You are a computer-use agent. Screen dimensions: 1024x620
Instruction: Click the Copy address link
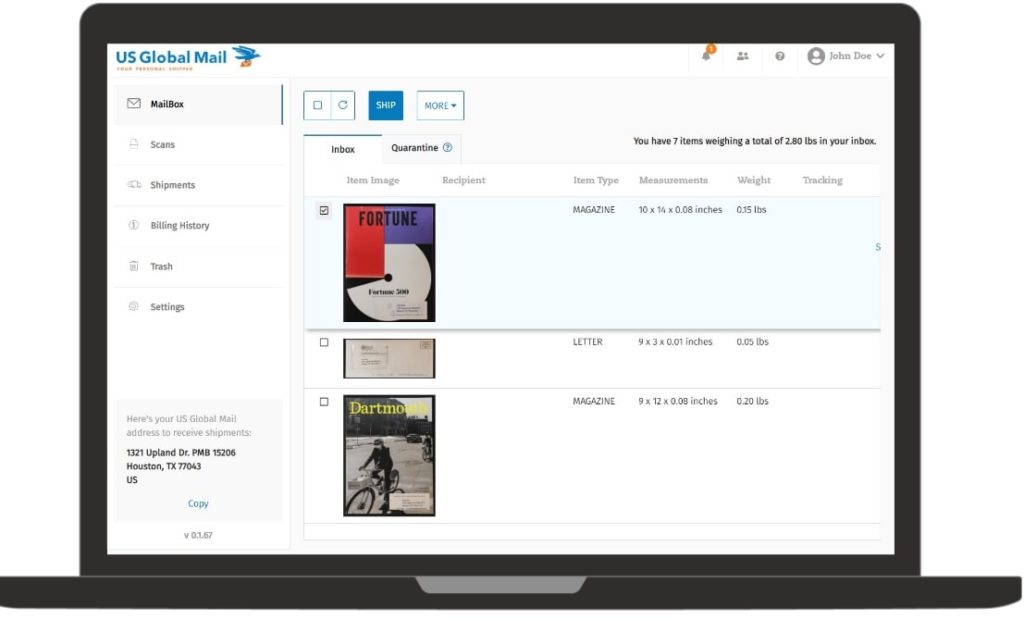(x=198, y=504)
